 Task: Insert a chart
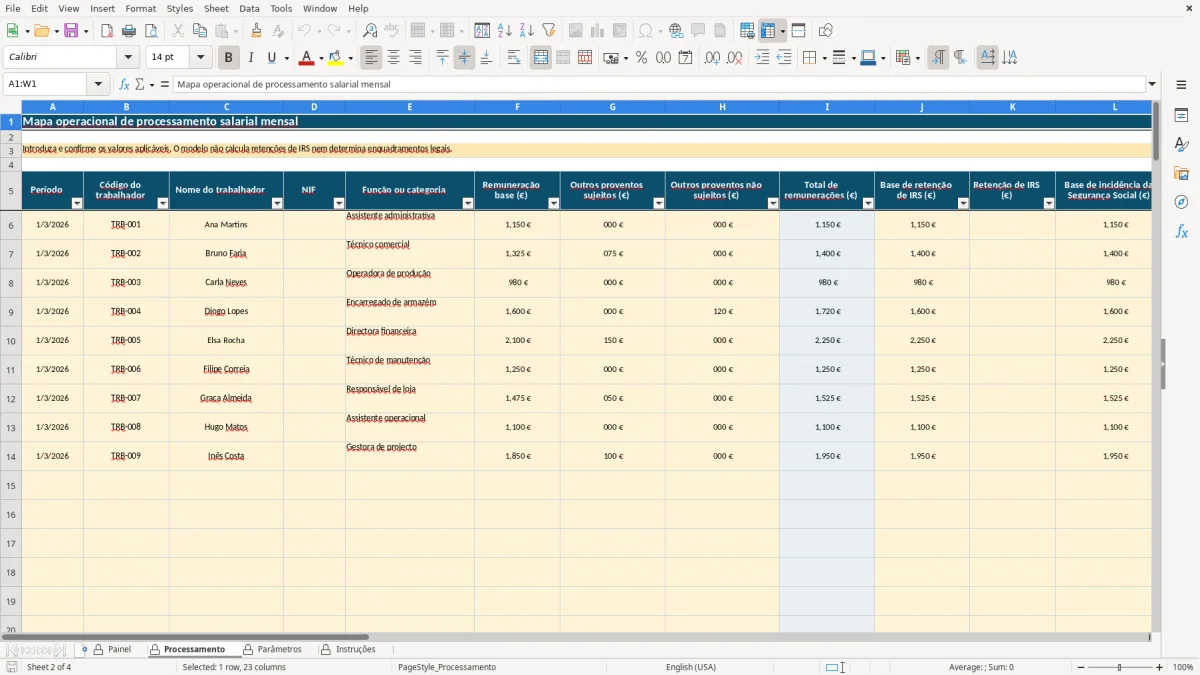pyautogui.click(x=598, y=31)
